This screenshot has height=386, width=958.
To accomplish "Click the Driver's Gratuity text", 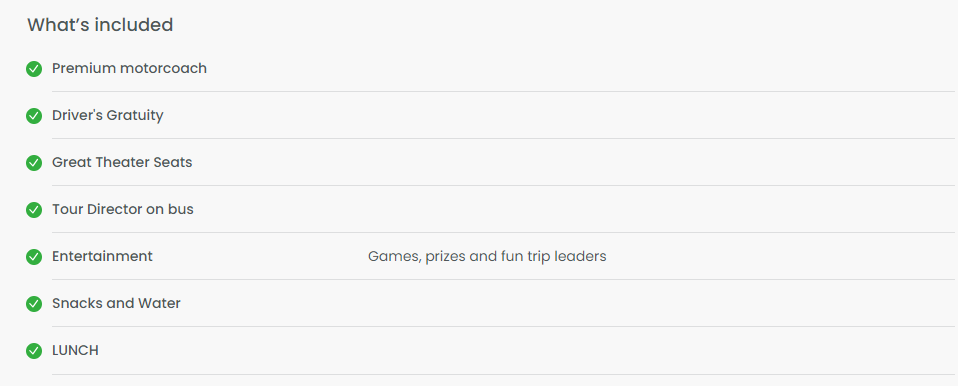I will click(108, 115).
